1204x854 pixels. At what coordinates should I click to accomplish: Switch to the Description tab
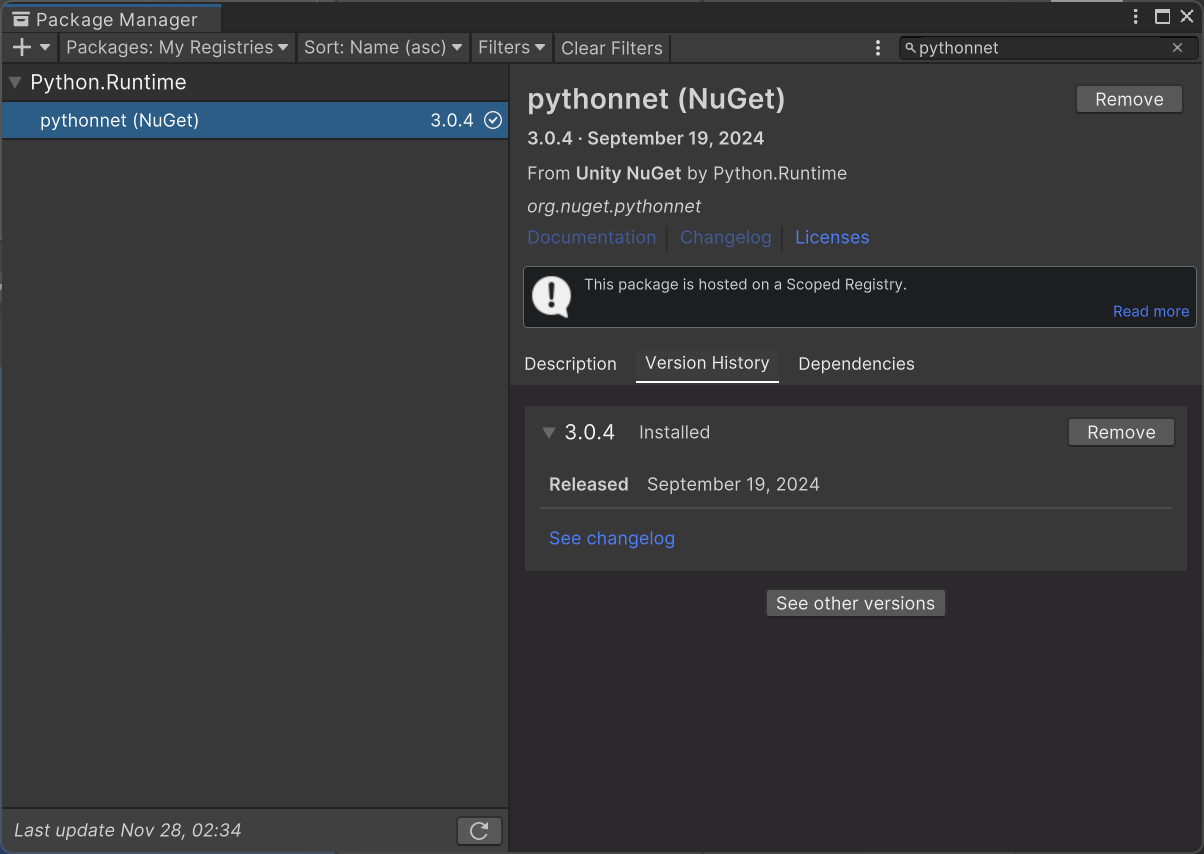click(570, 363)
